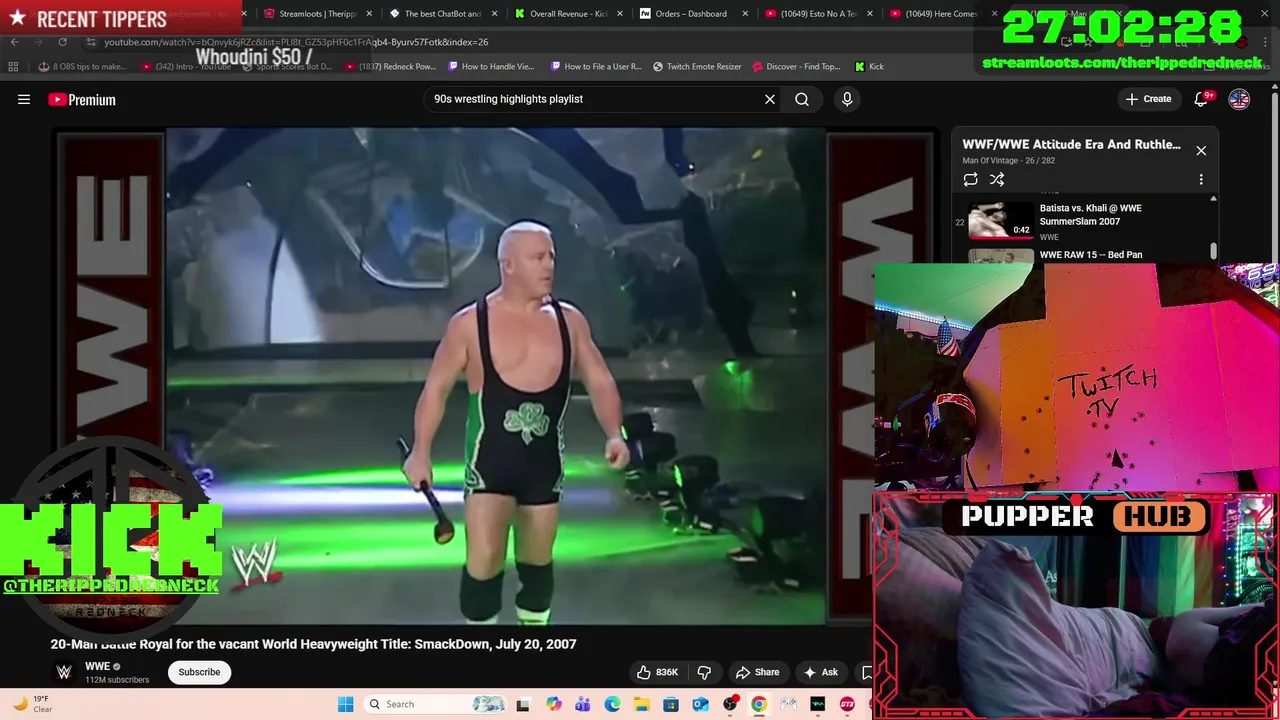Subscribe to the WWE channel
1280x720 pixels.
(x=199, y=672)
